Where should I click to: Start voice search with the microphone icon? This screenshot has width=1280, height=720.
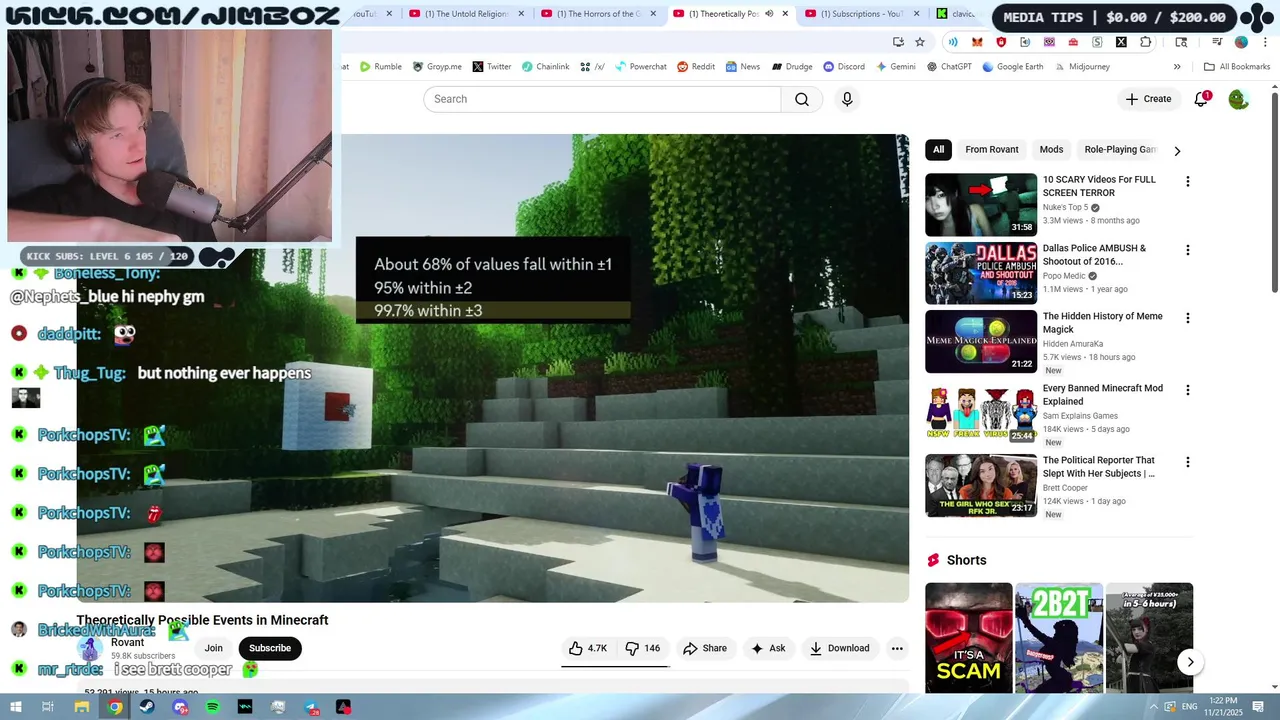847,99
